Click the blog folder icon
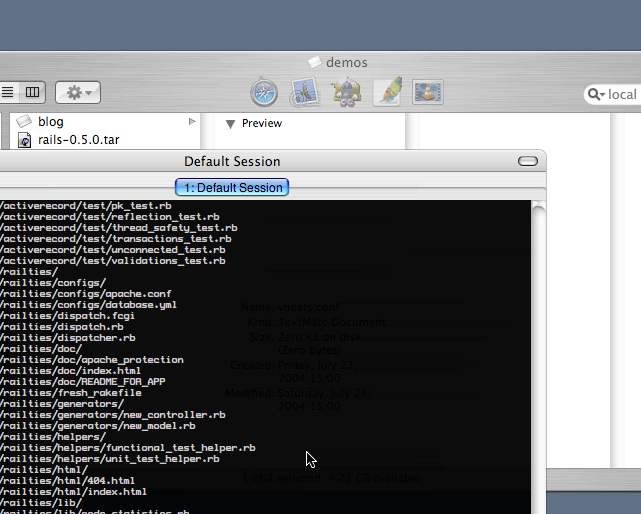This screenshot has width=641, height=514. (24, 121)
